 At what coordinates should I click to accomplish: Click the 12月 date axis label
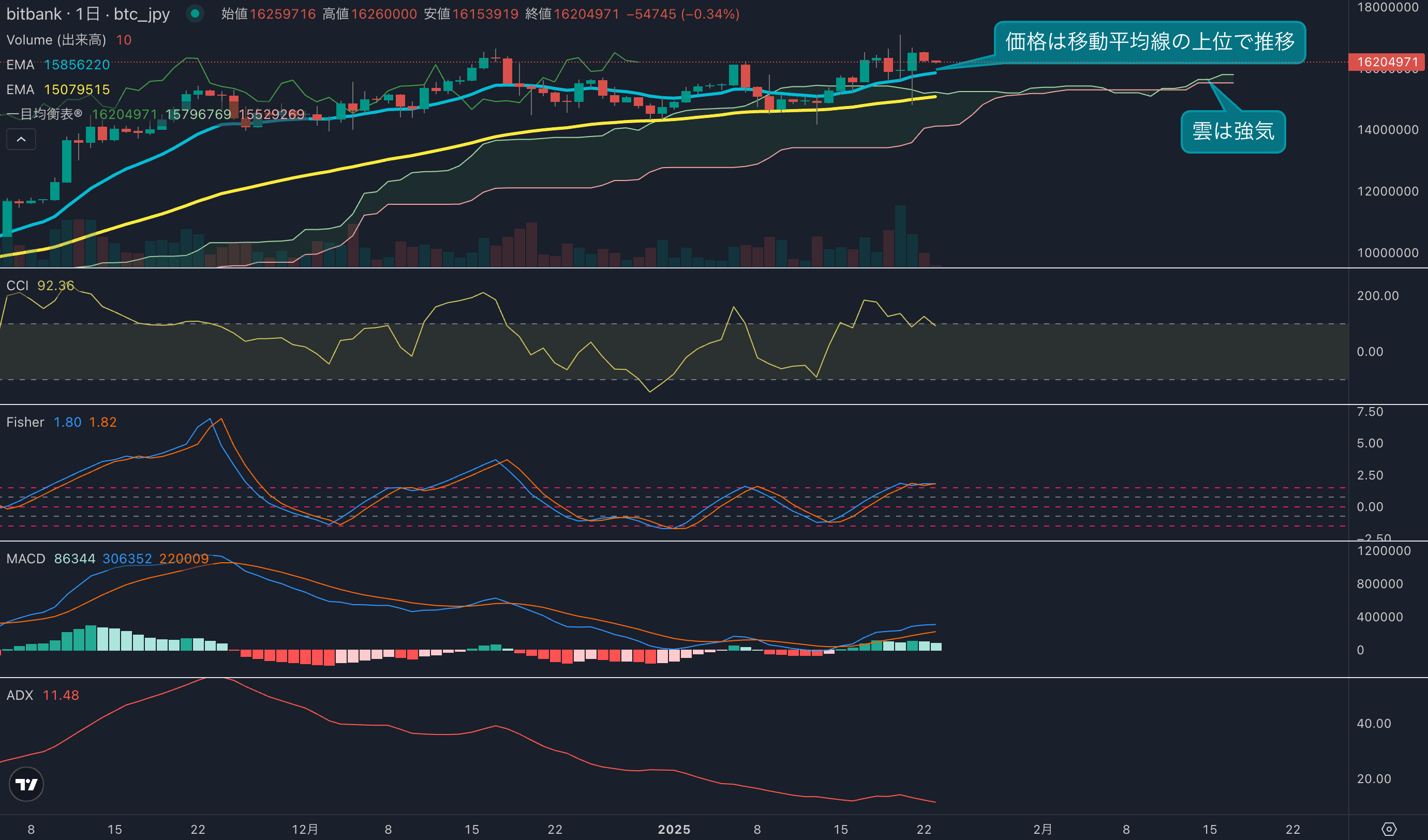(305, 829)
